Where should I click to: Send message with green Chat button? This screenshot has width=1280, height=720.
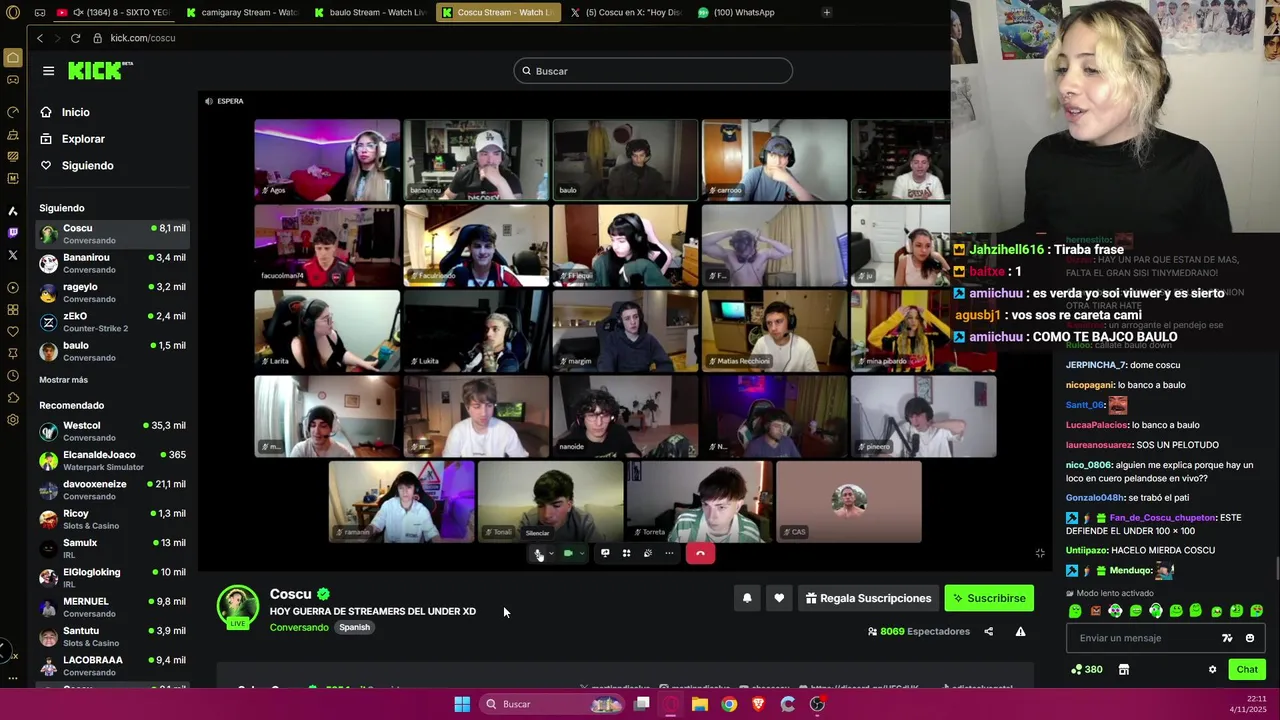point(1247,669)
